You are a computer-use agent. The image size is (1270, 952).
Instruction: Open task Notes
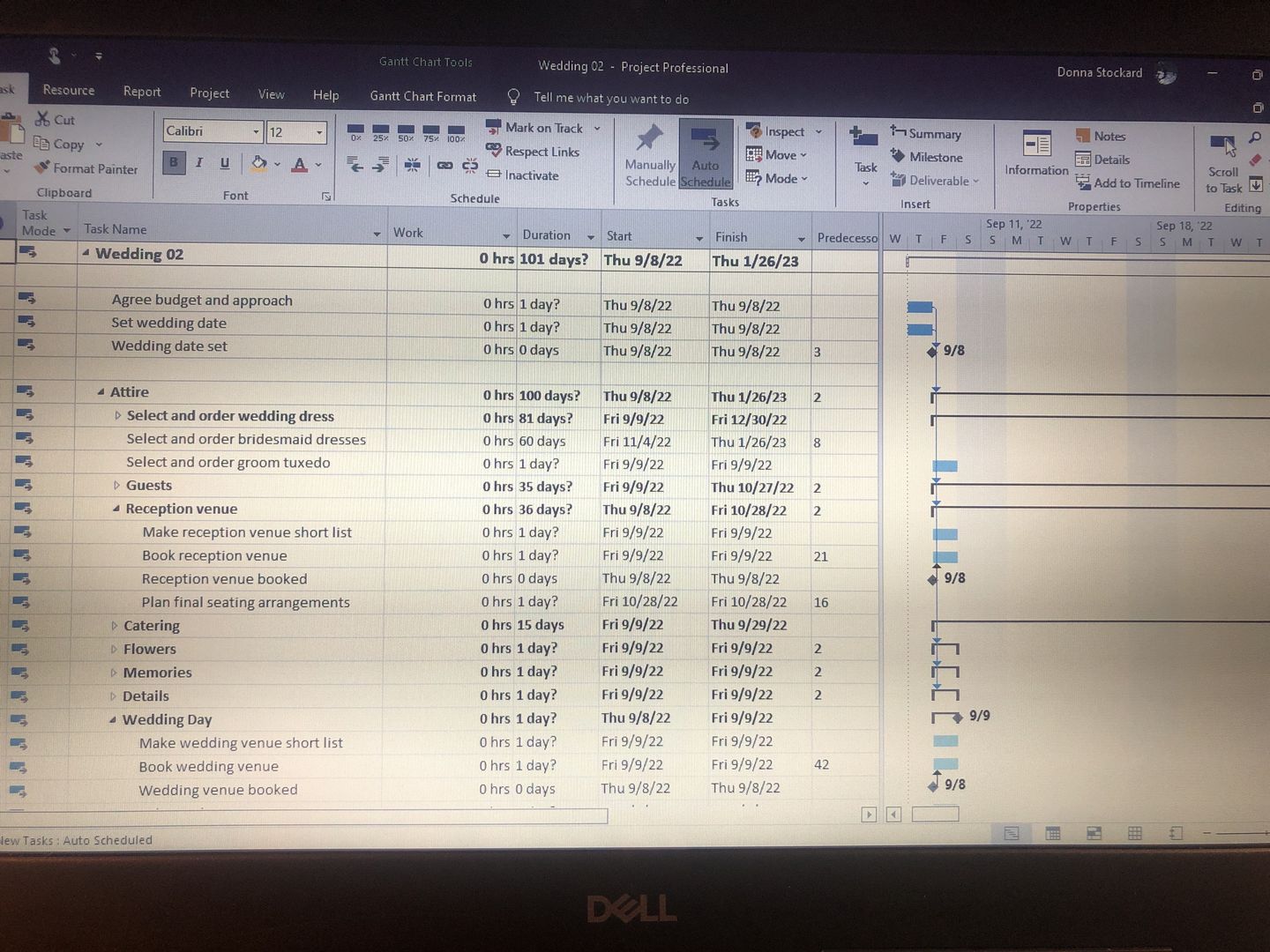1101,136
